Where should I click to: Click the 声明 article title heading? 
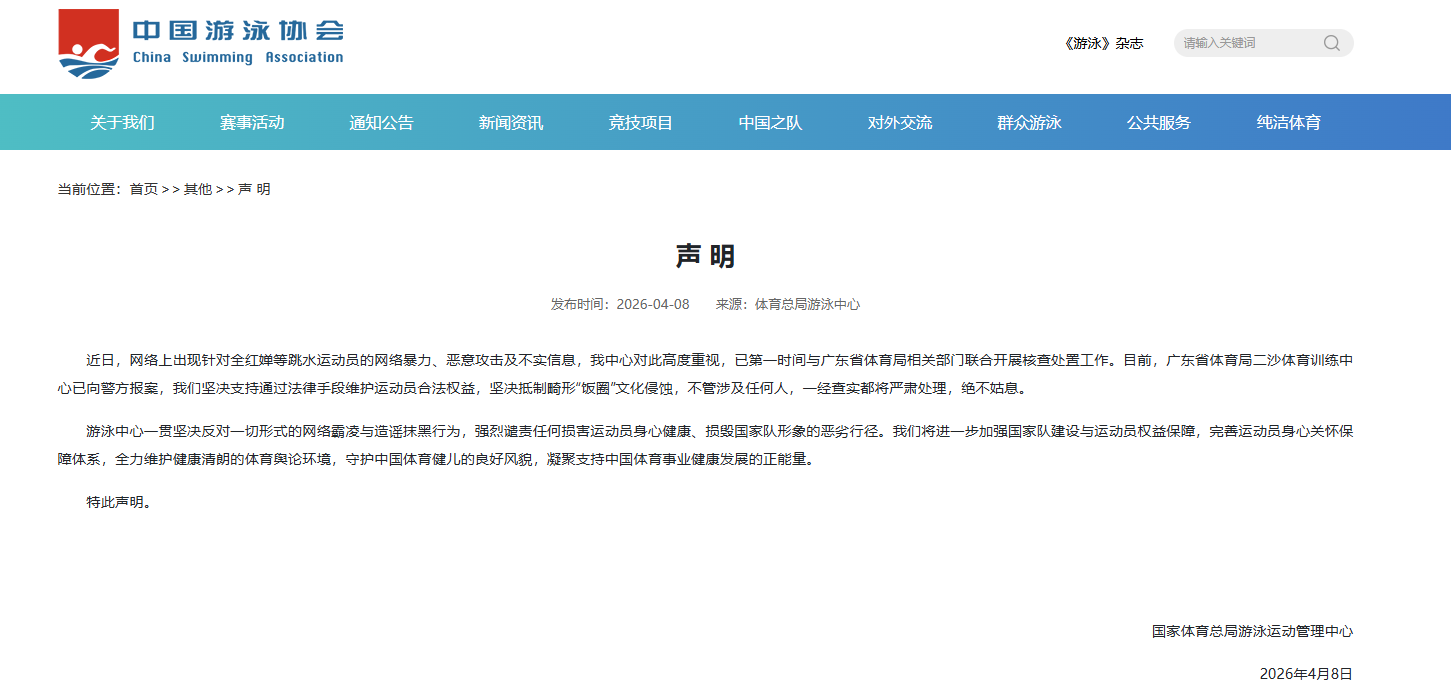click(x=705, y=256)
